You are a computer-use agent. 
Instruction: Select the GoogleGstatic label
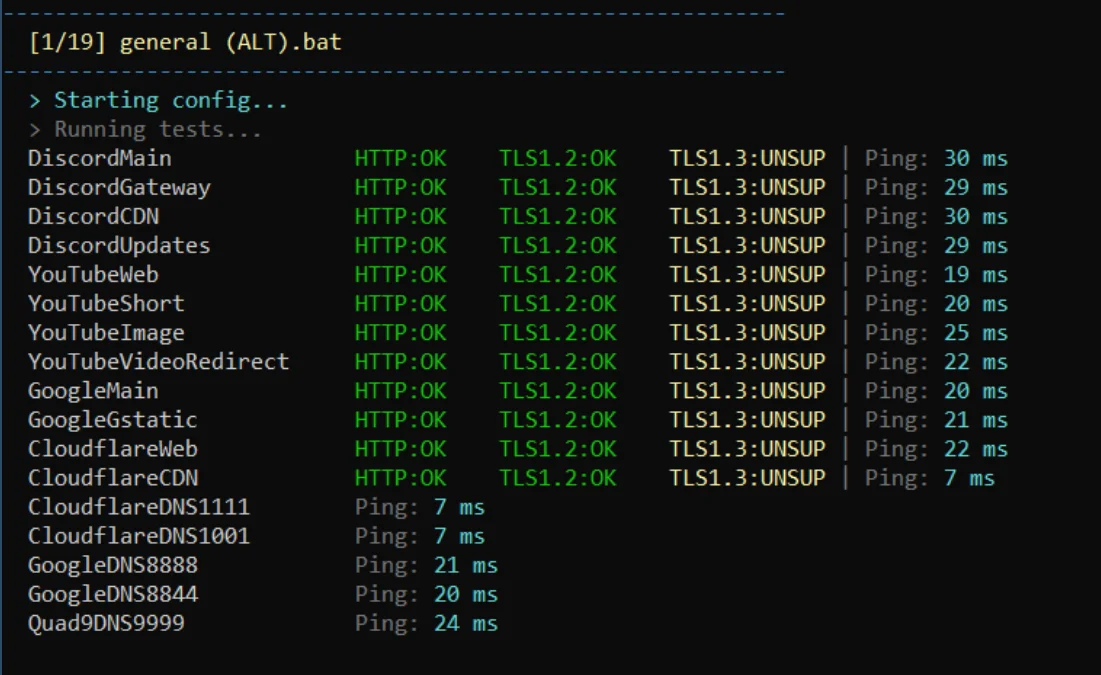click(112, 420)
